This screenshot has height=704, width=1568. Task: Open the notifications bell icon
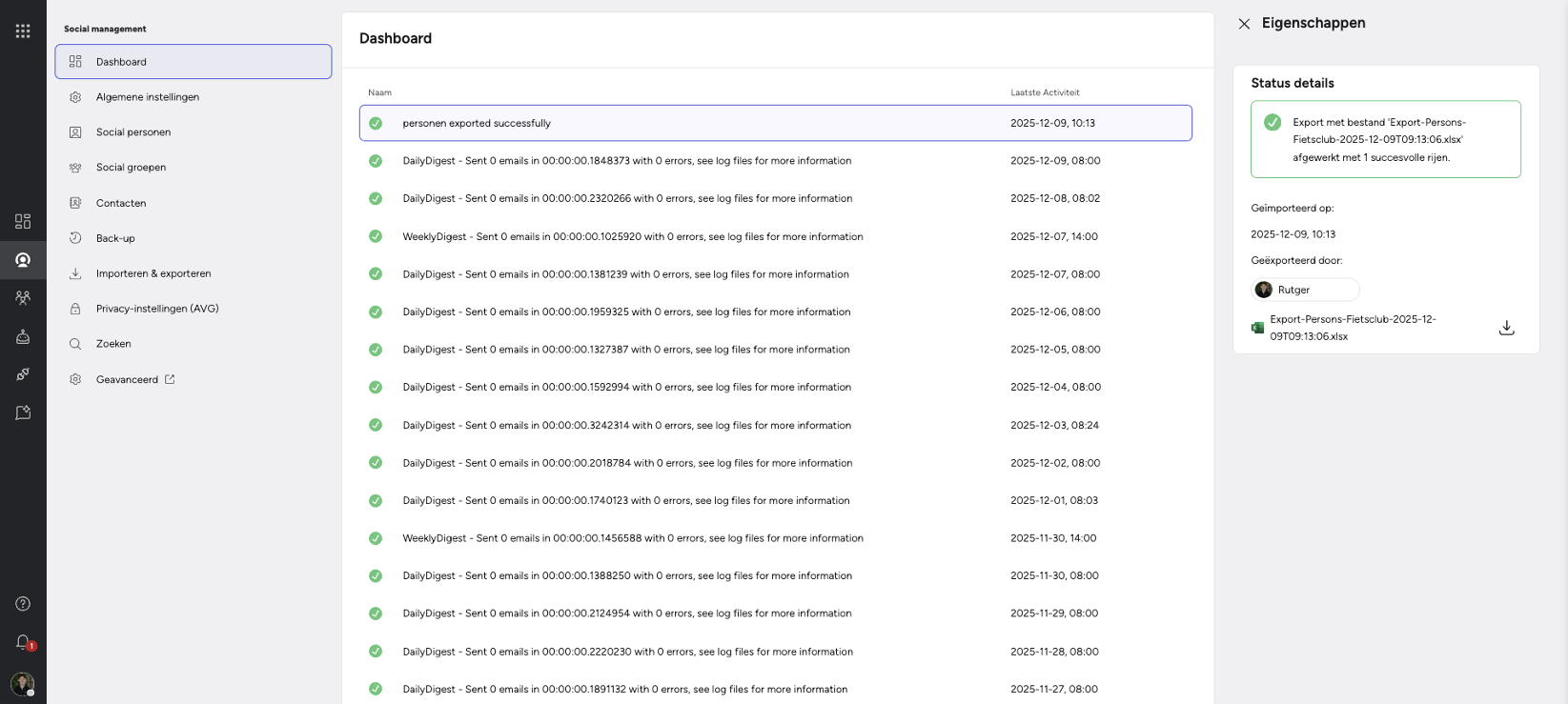click(23, 642)
